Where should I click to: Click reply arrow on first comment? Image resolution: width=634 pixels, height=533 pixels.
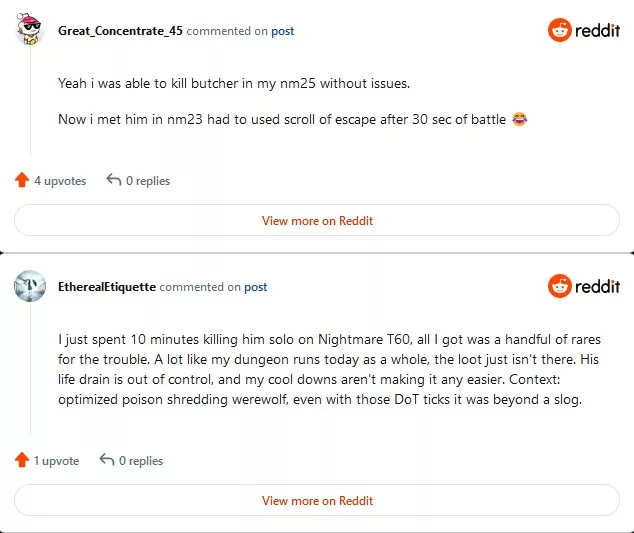tap(114, 180)
